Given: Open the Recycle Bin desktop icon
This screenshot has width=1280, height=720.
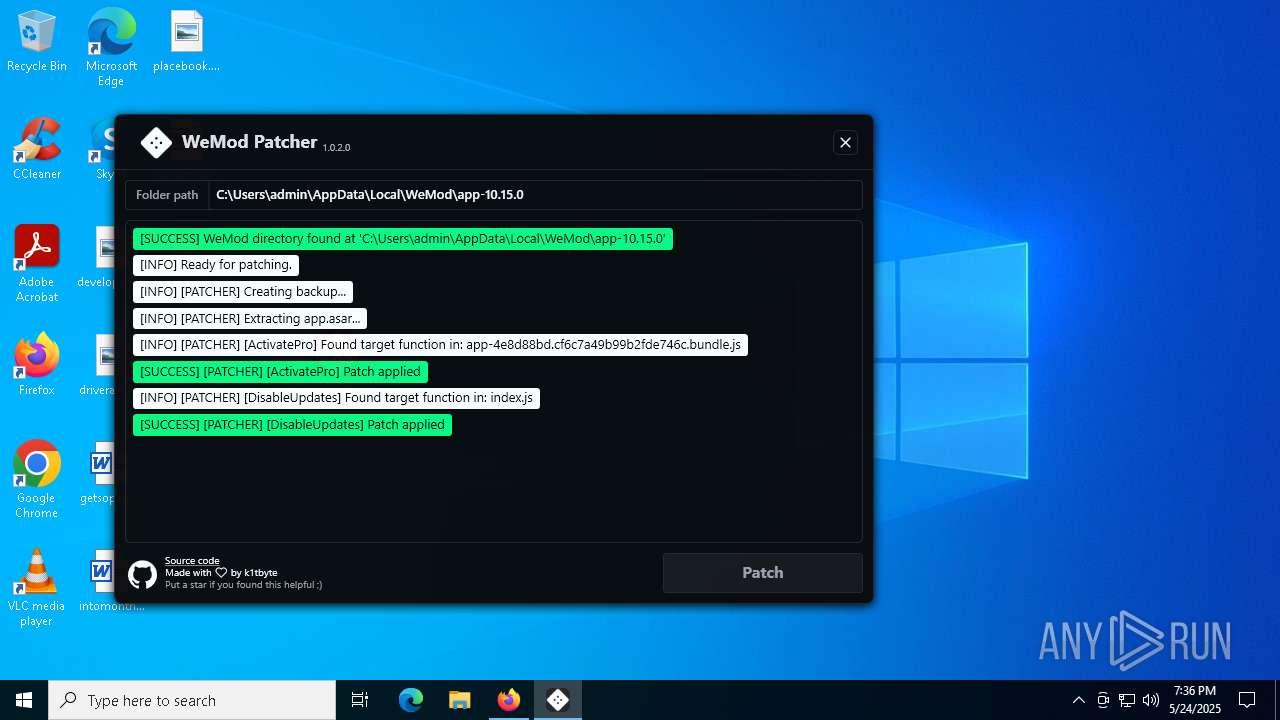Looking at the screenshot, I should [37, 41].
